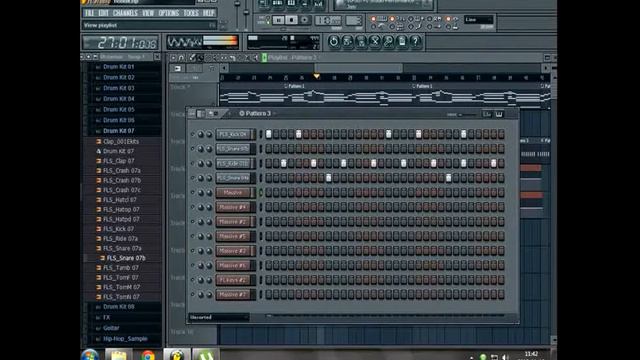This screenshot has width=640, height=360.
Task: Open the step sequencer graph editor icon
Action: pyautogui.click(x=487, y=114)
